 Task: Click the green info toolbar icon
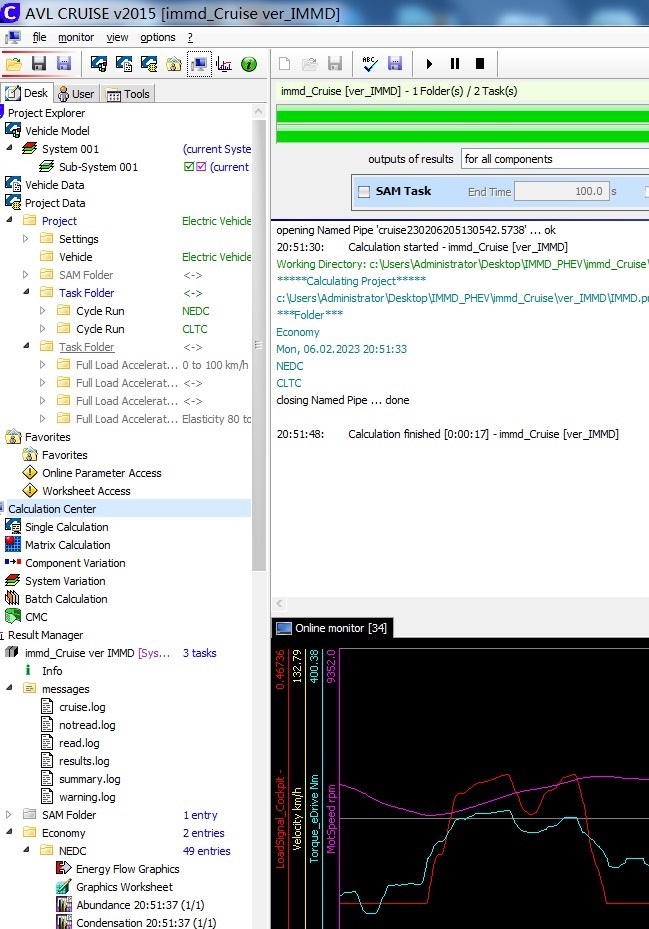click(249, 64)
